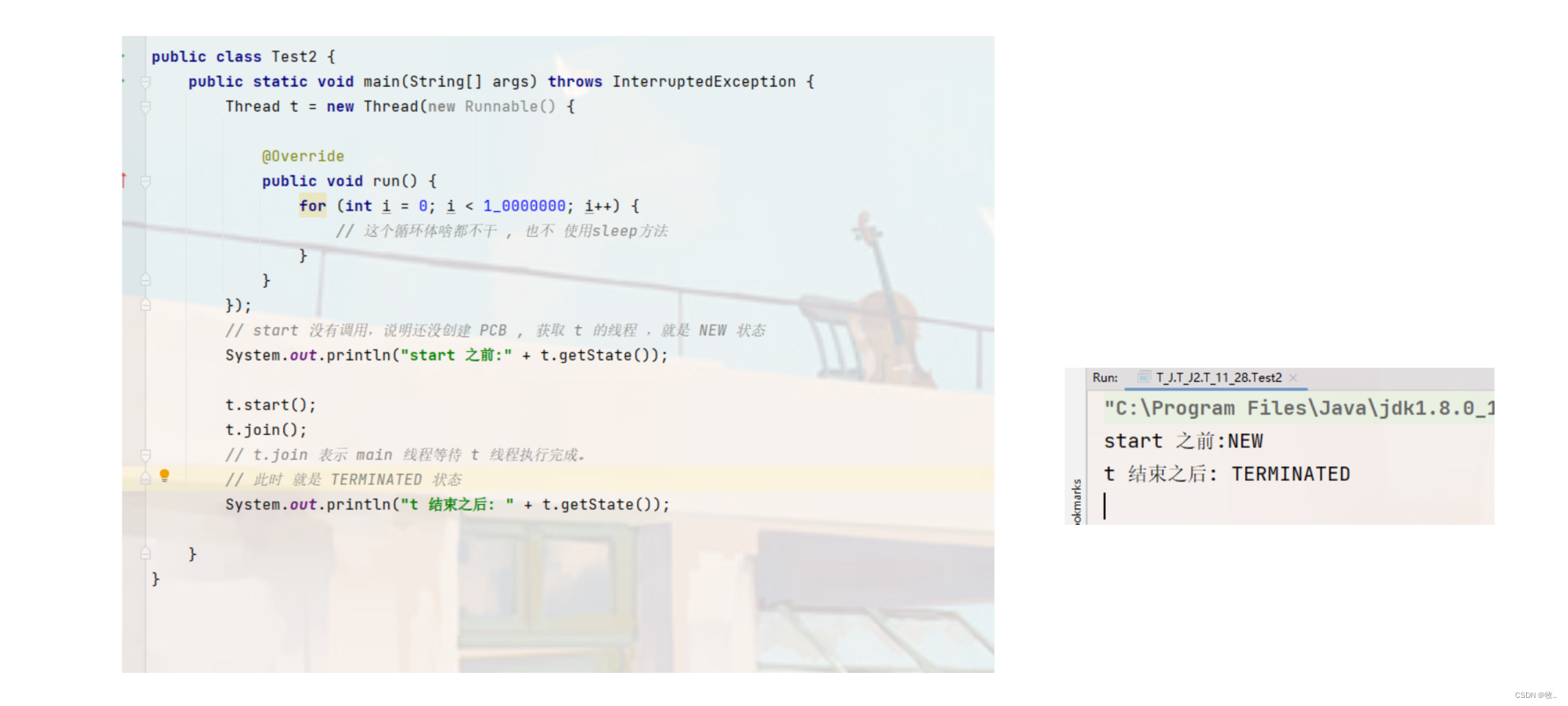Click the "t.start();" statement
Viewport: 1568px width, 706px height.
(270, 405)
